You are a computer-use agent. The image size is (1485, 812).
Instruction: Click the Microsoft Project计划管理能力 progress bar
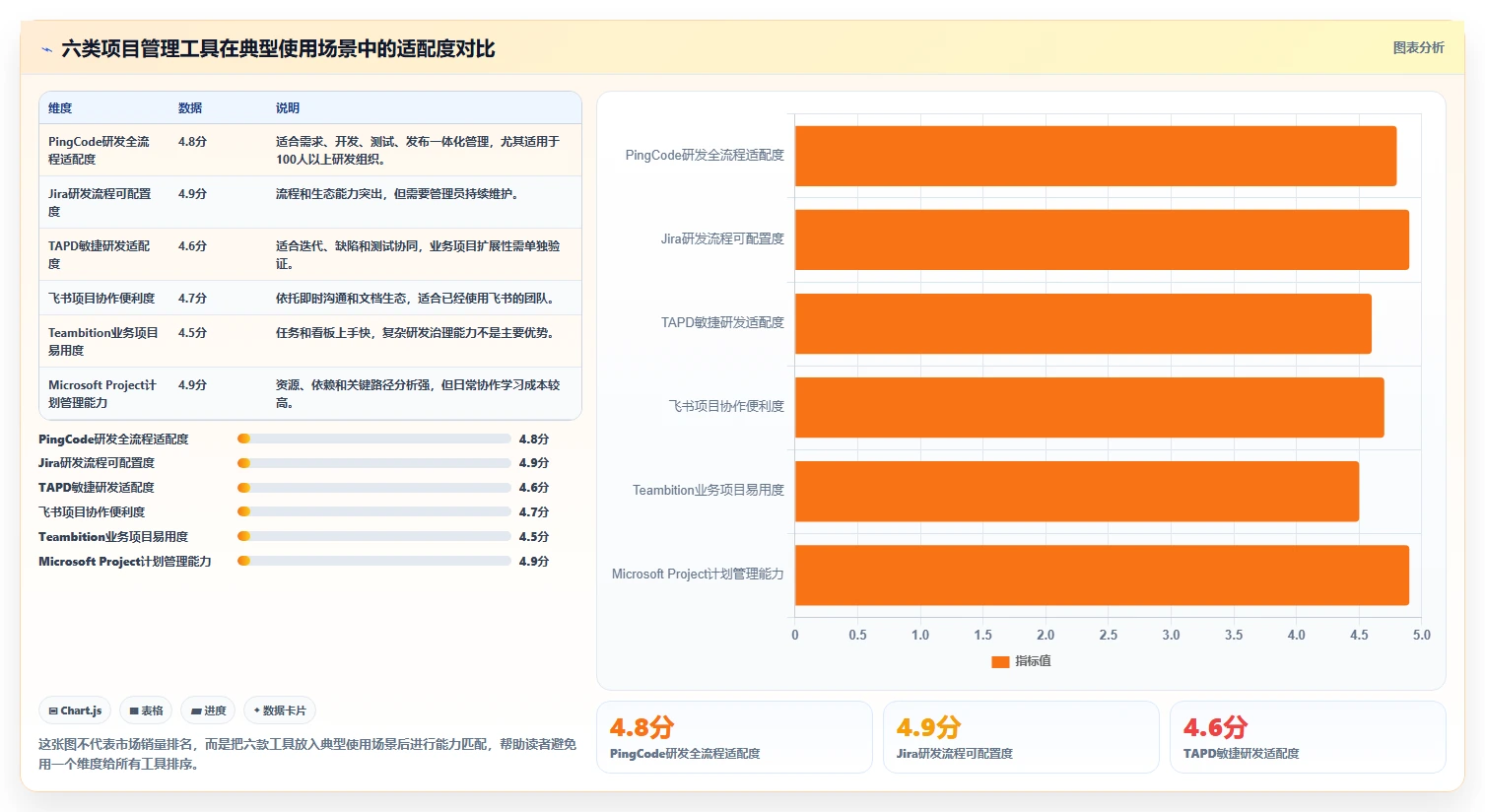[374, 561]
